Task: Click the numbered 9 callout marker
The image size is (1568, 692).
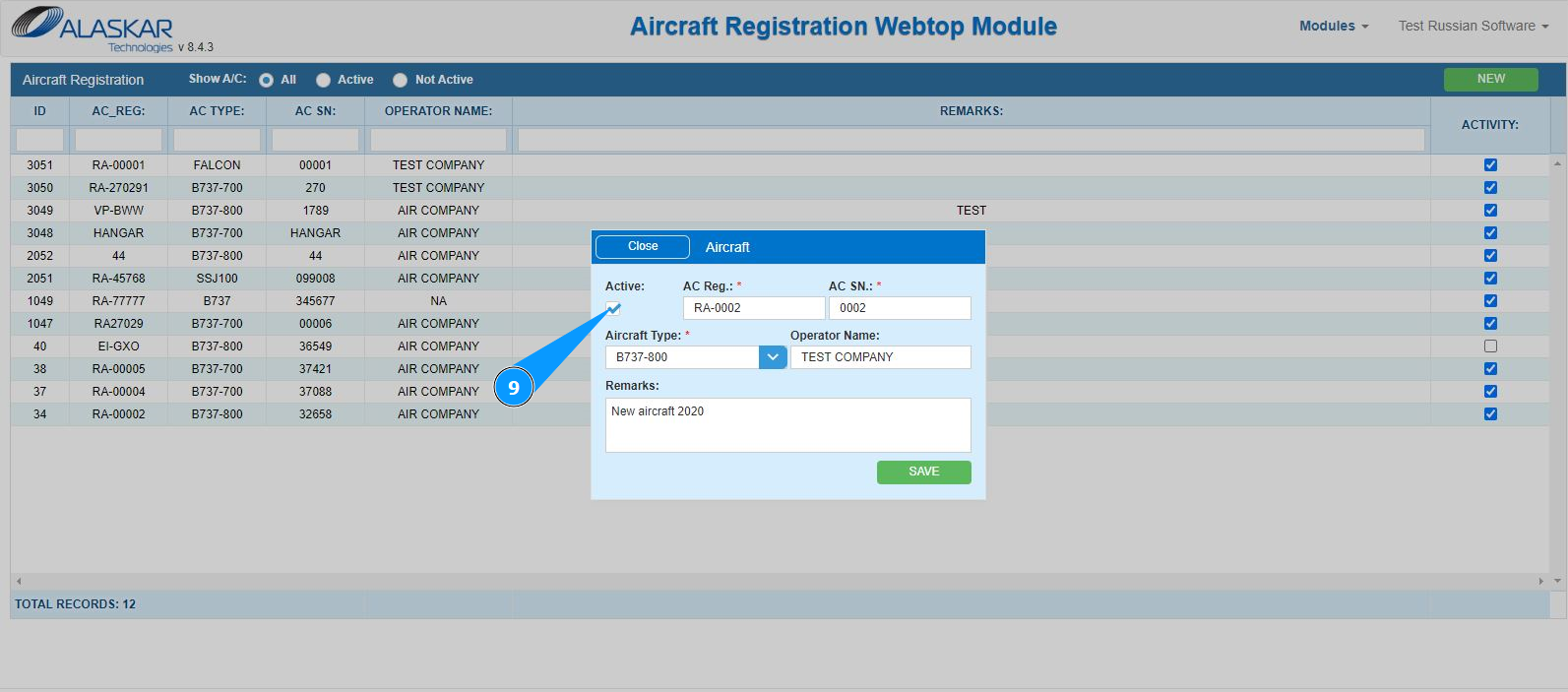Action: [514, 388]
